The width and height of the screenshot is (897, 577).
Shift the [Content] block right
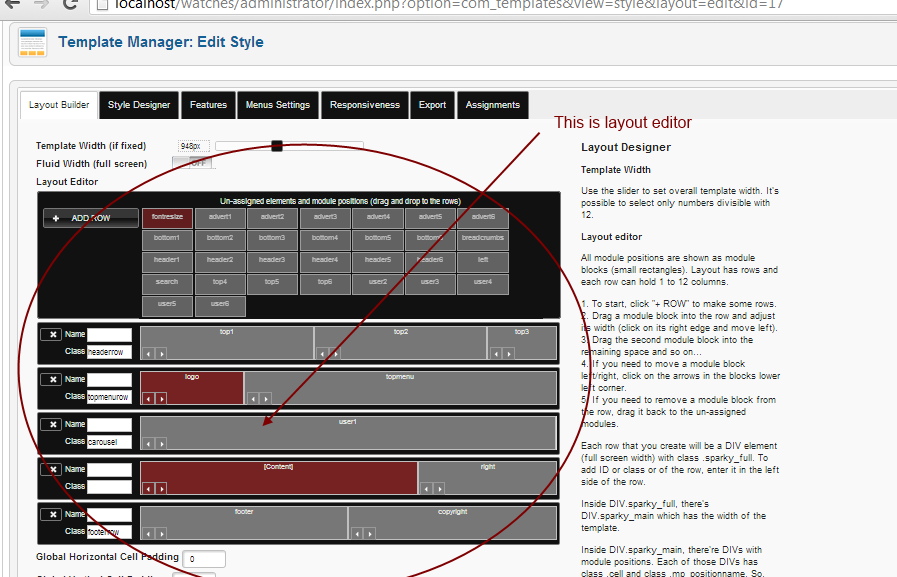(x=161, y=488)
